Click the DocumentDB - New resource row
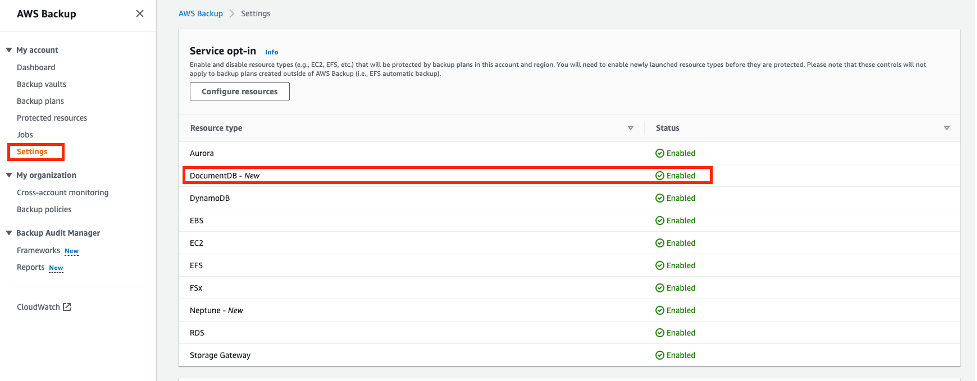Screen dimensions: 977x381 pyautogui.click(x=570, y=176)
